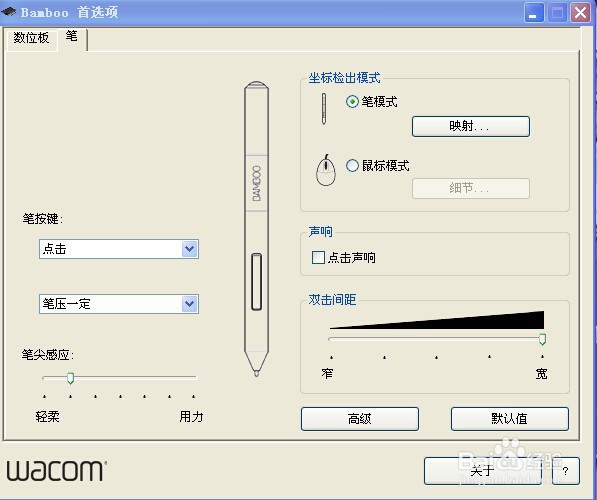The height and width of the screenshot is (500, 597).
Task: Select the 鼠标模式 radio button
Action: (x=352, y=165)
